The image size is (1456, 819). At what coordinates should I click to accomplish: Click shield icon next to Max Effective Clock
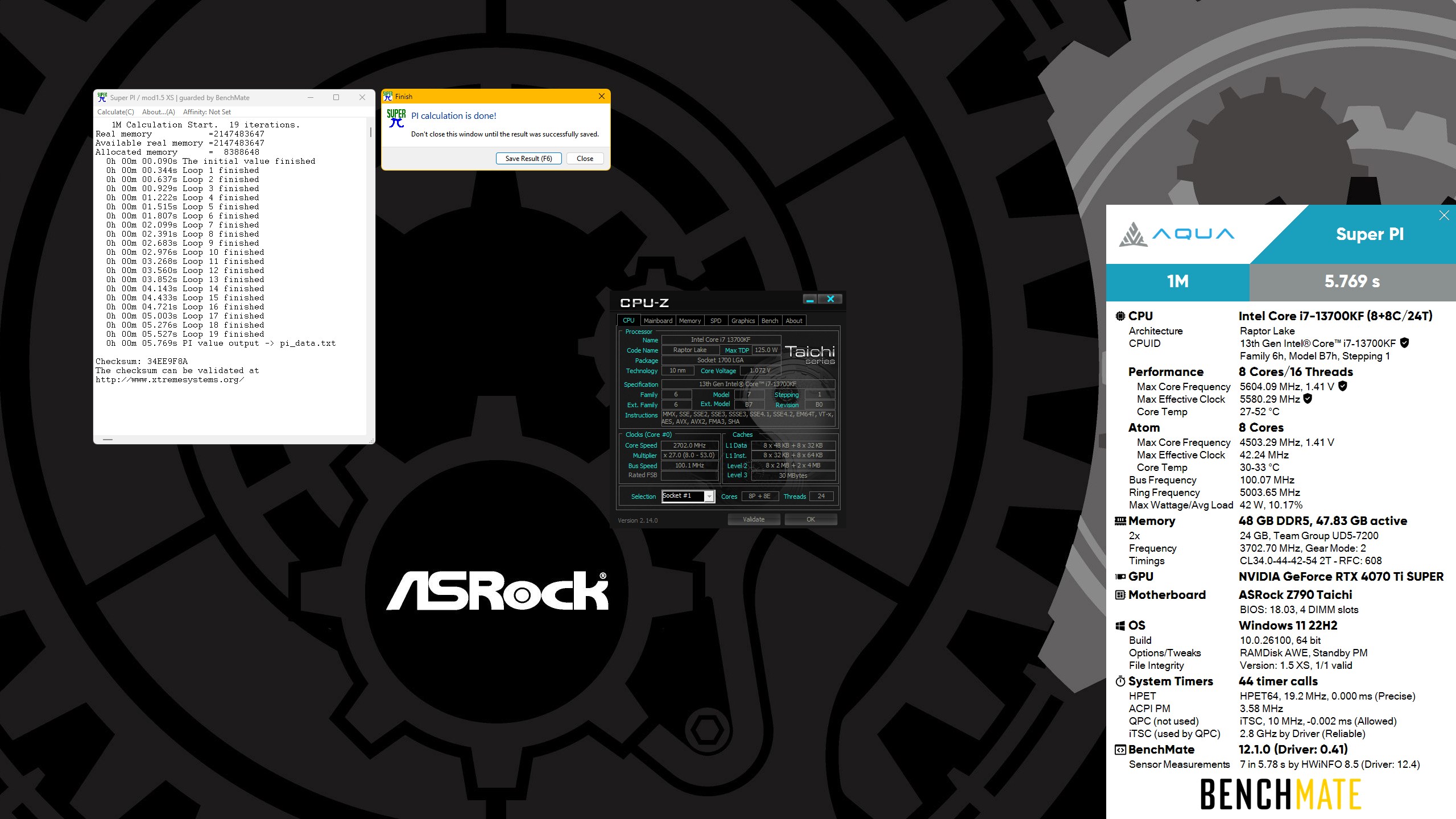[1308, 399]
